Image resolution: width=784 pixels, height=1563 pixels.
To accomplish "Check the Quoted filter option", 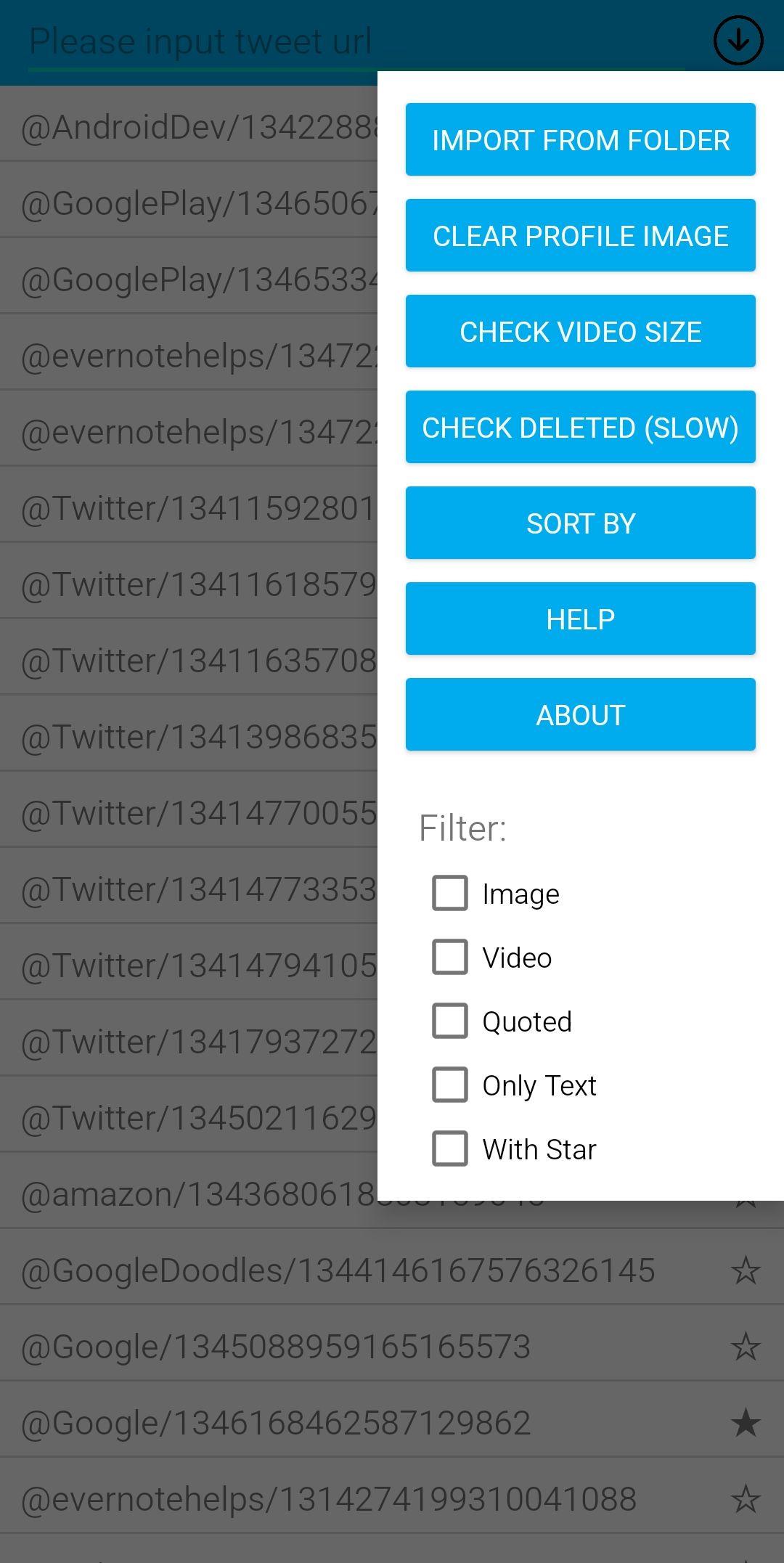I will 450,1021.
